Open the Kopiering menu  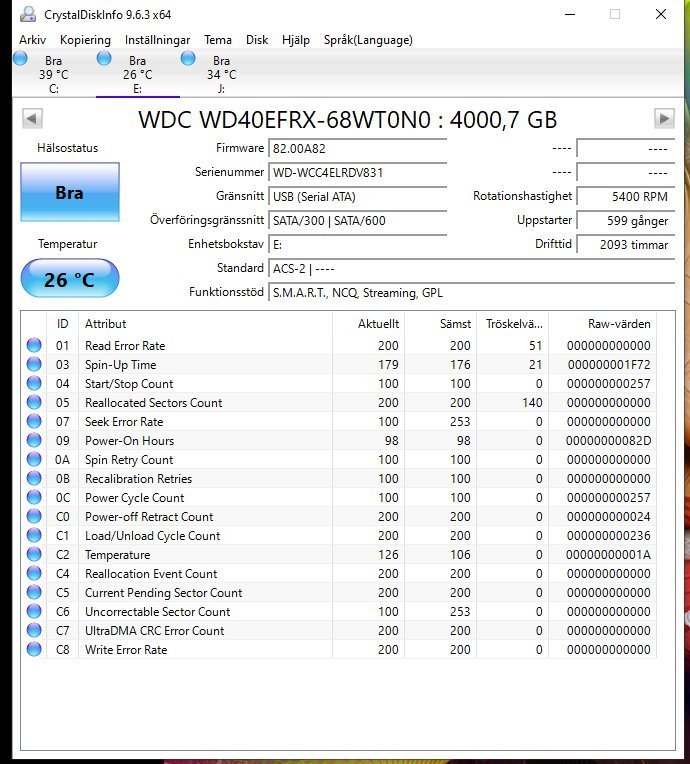[85, 40]
